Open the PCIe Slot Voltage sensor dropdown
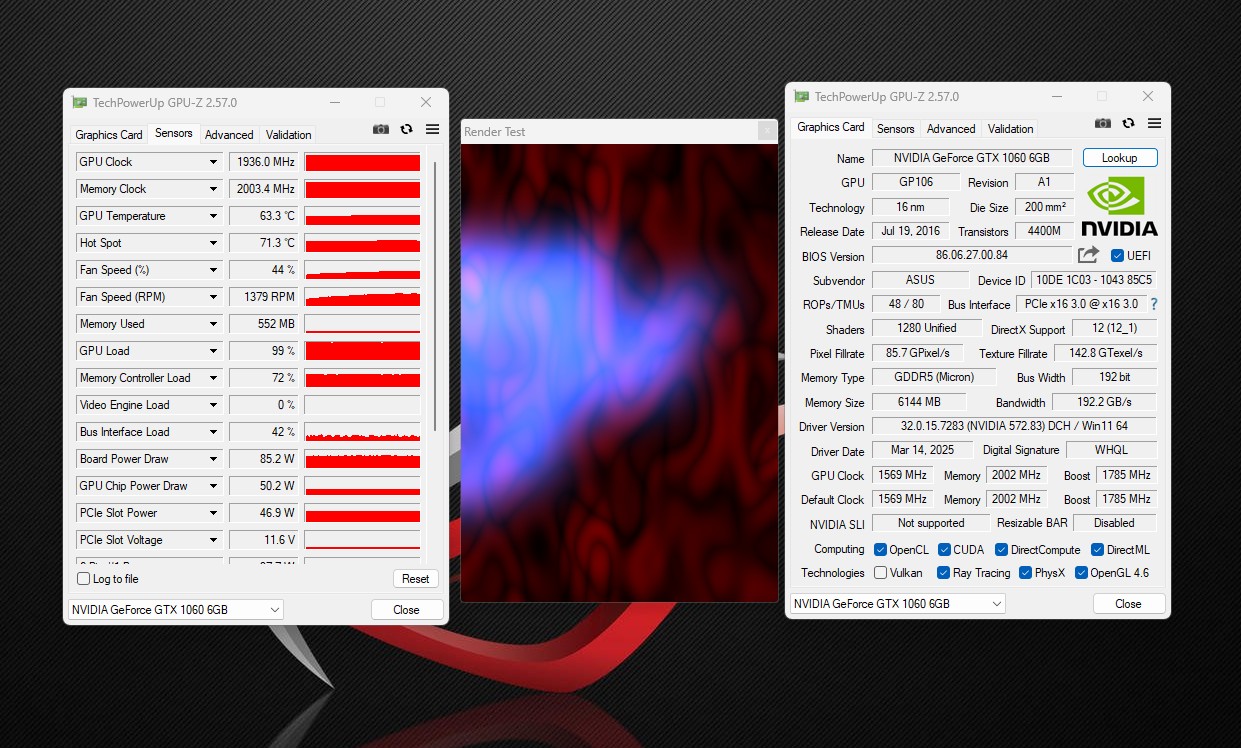 [213, 540]
